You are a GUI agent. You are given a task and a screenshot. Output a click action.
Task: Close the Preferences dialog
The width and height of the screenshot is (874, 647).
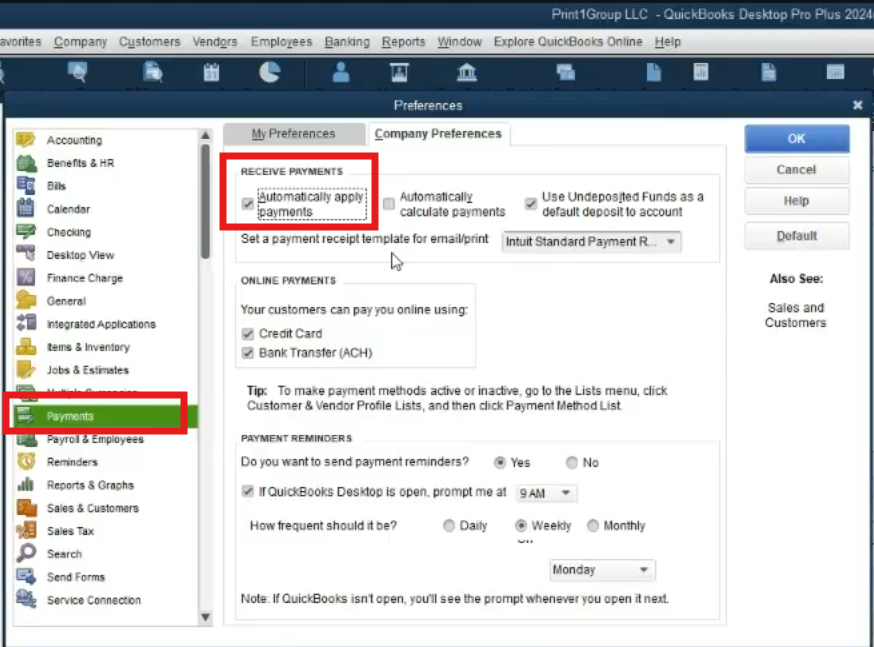pos(857,105)
